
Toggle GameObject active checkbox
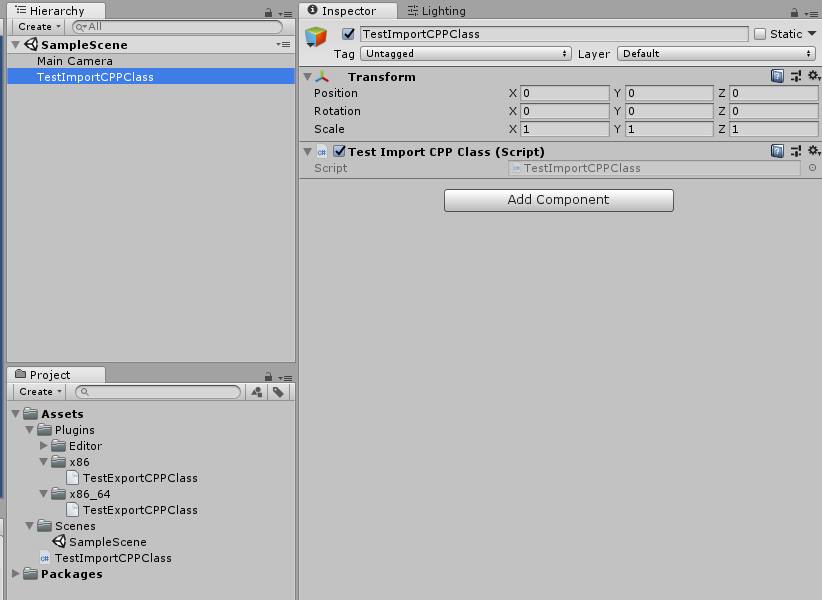(348, 34)
